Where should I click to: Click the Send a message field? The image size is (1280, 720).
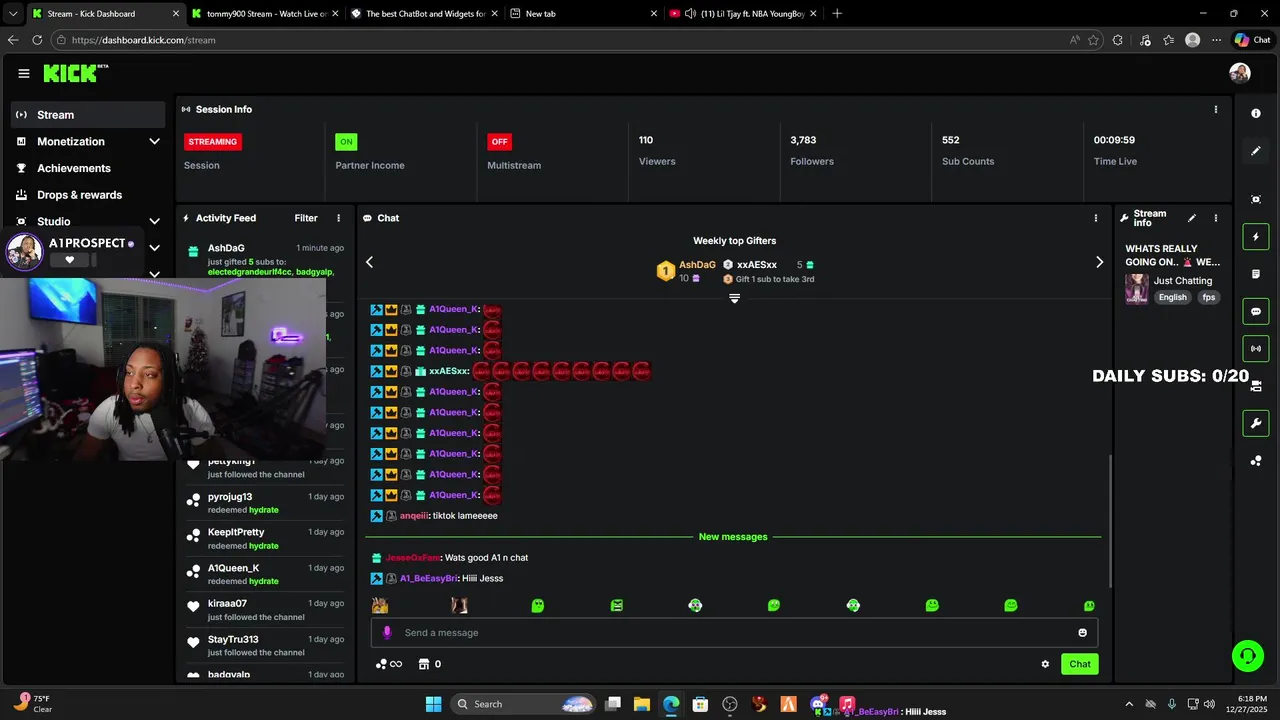pyautogui.click(x=735, y=632)
